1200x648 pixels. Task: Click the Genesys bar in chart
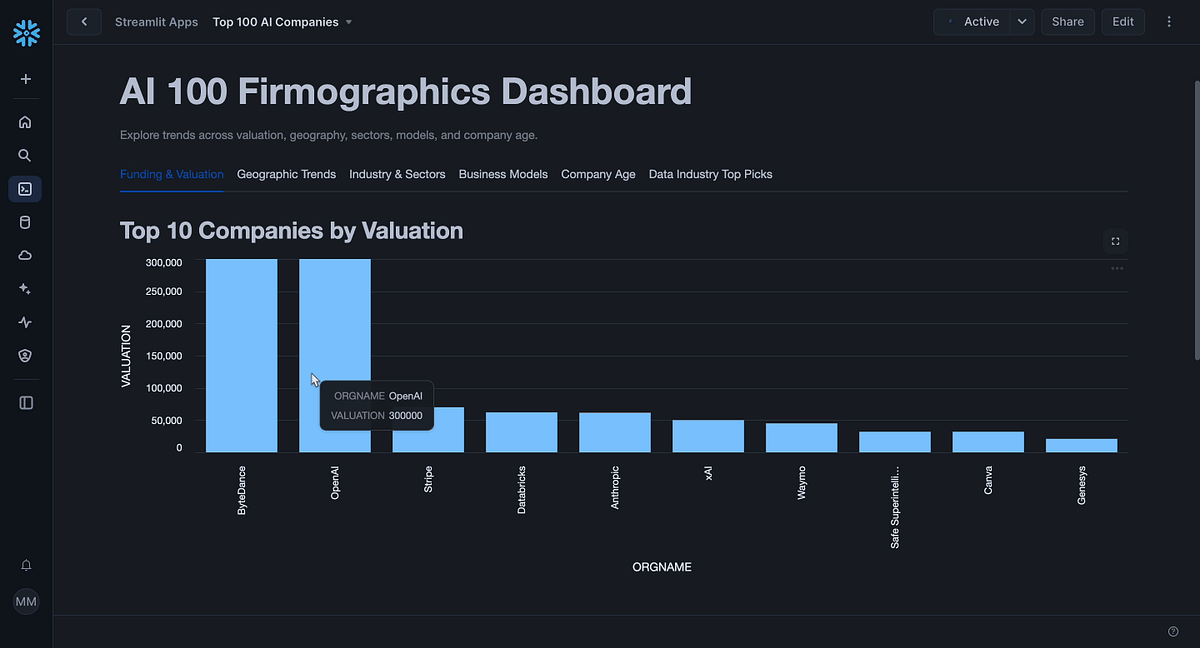pyautogui.click(x=1081, y=445)
